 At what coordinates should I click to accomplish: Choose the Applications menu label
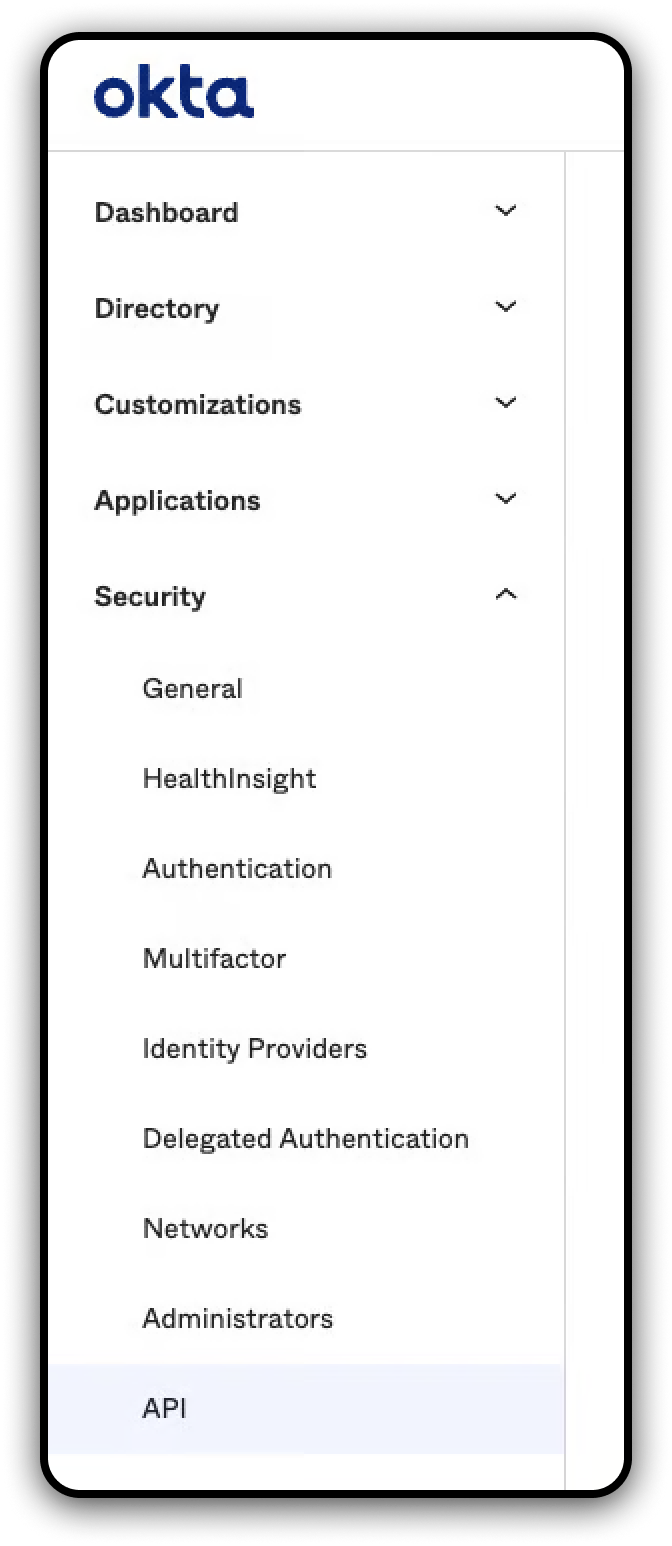pos(177,500)
